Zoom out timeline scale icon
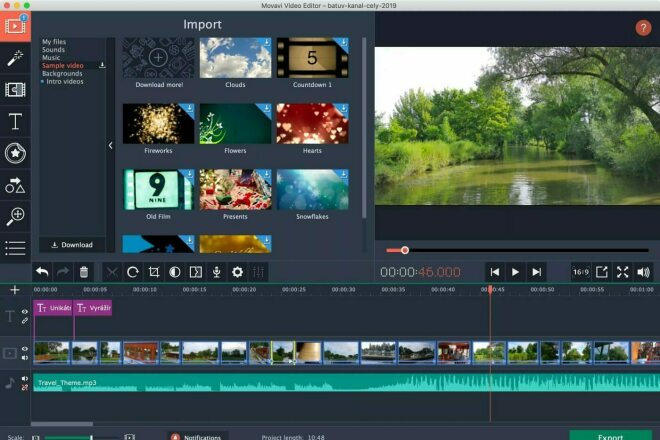 point(36,437)
